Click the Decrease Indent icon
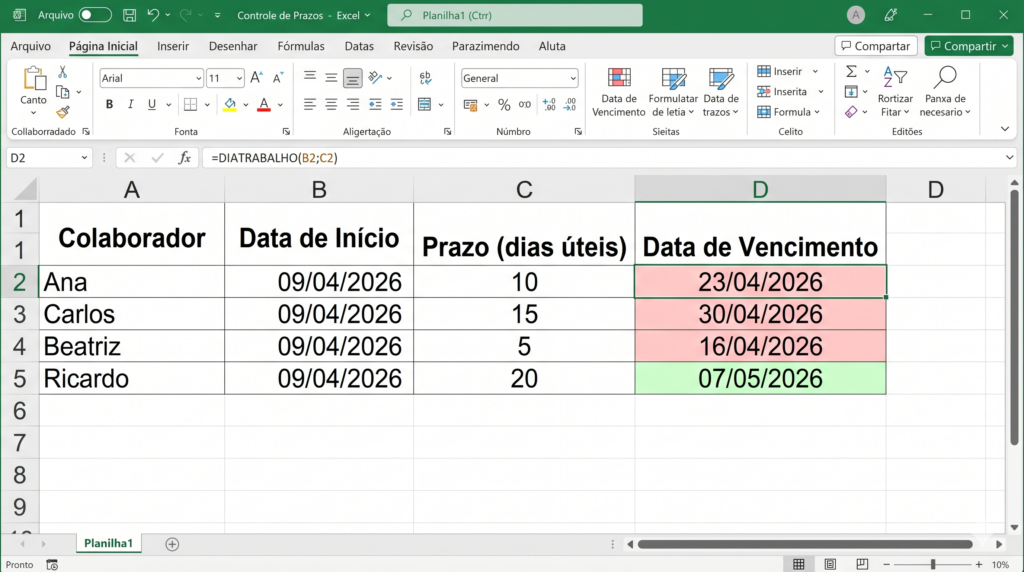Viewport: 1024px width, 572px height. (x=375, y=104)
